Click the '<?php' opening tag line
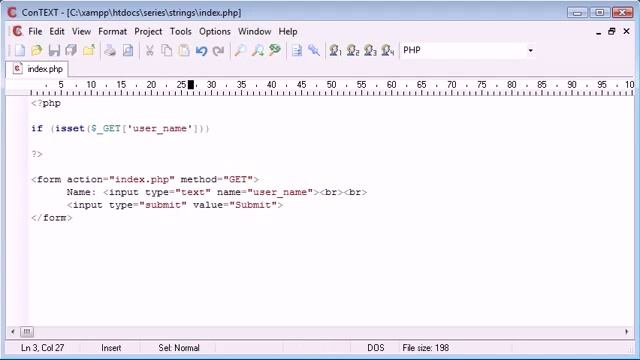640x360 pixels. (46, 103)
